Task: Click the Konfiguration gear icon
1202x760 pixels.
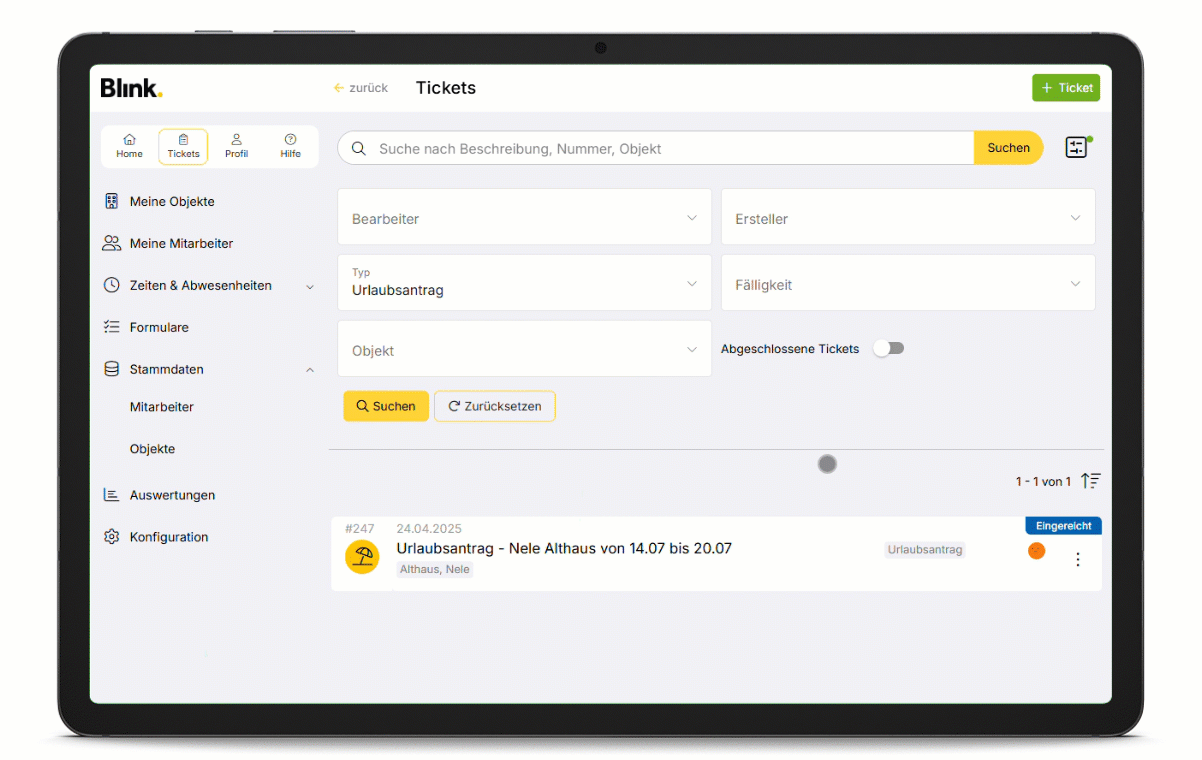Action: tap(112, 537)
